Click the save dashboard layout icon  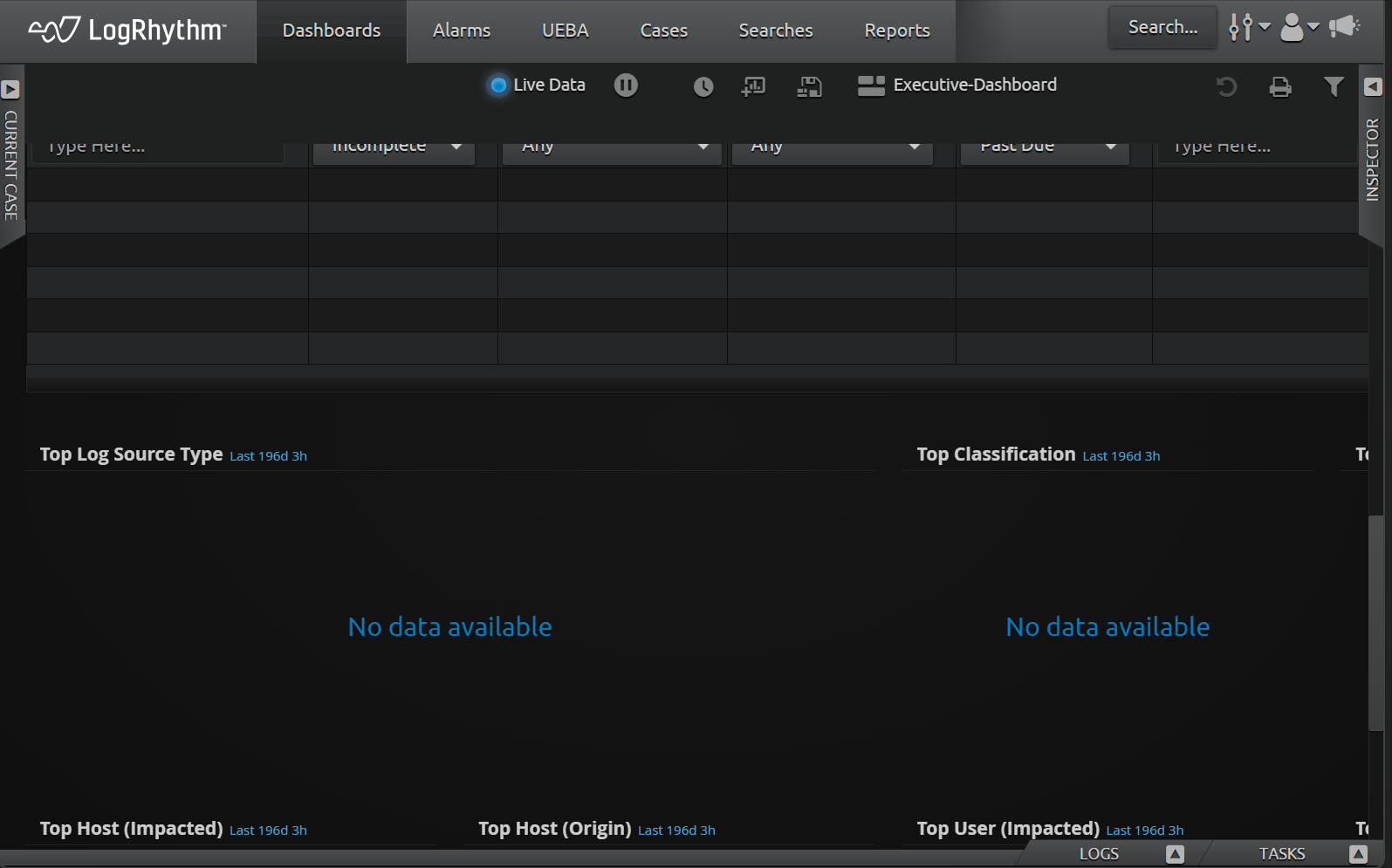pyautogui.click(x=809, y=86)
